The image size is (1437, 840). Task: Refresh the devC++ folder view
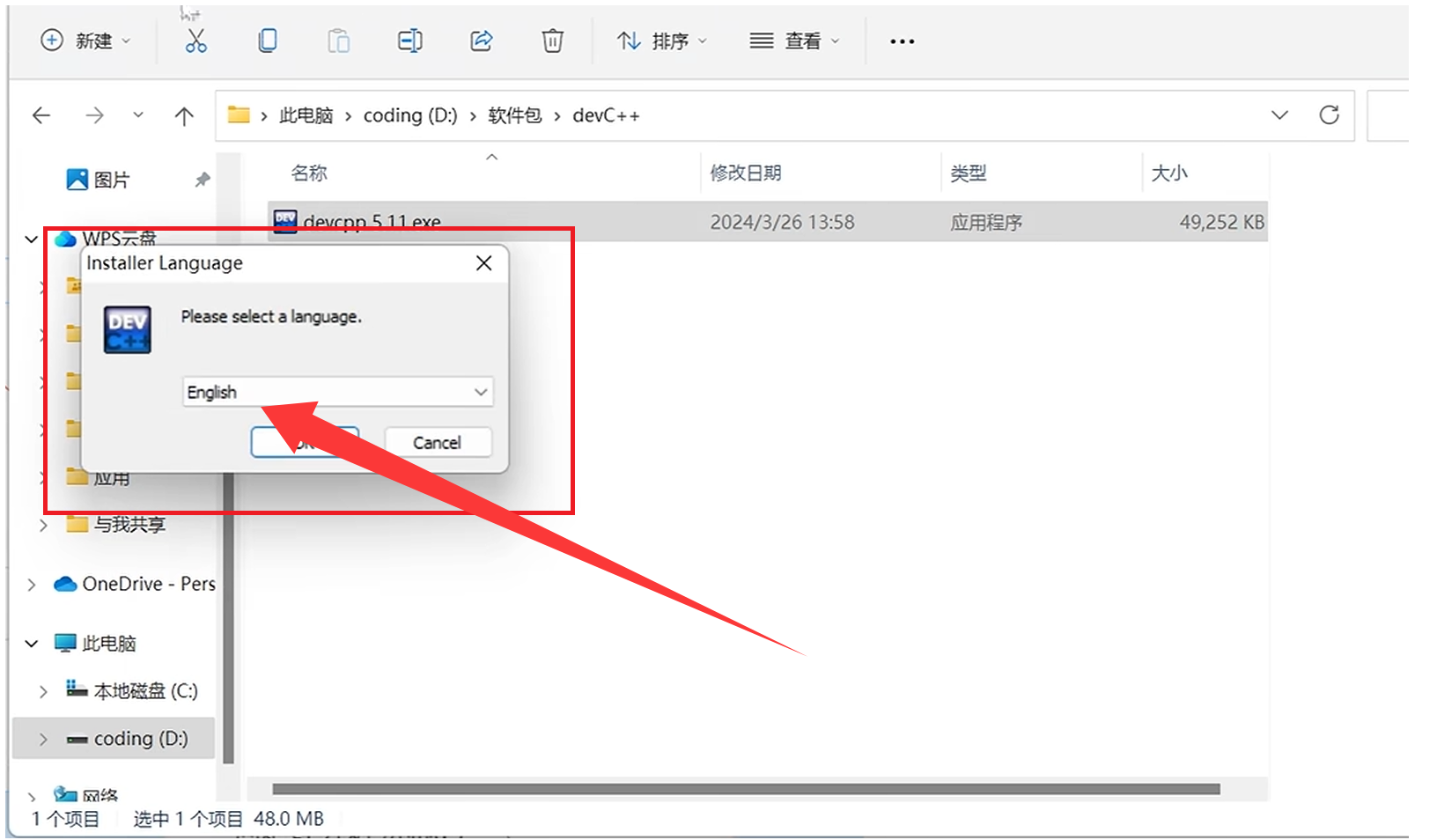[1329, 115]
